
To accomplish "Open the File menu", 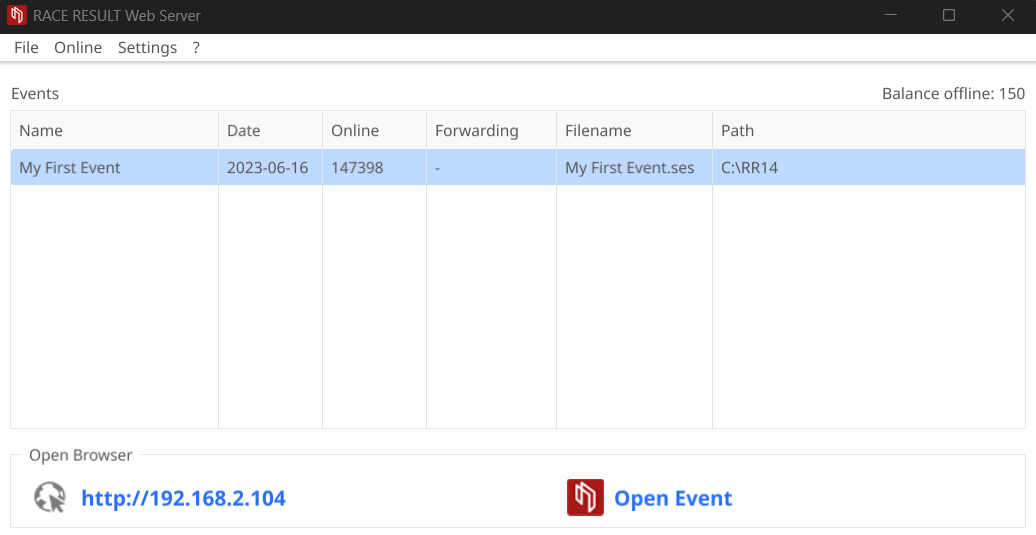I will tap(26, 48).
